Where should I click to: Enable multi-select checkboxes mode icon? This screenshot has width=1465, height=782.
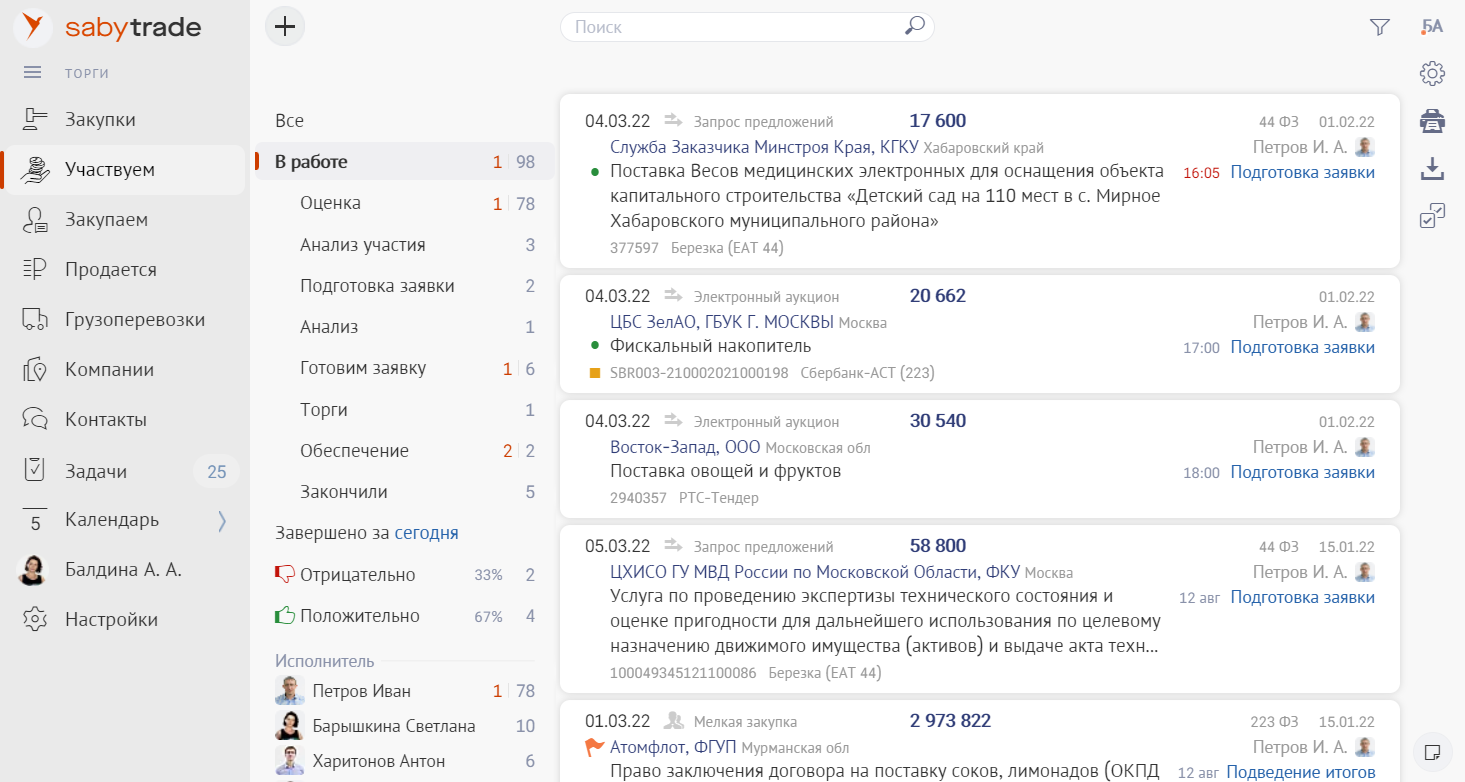coord(1432,216)
